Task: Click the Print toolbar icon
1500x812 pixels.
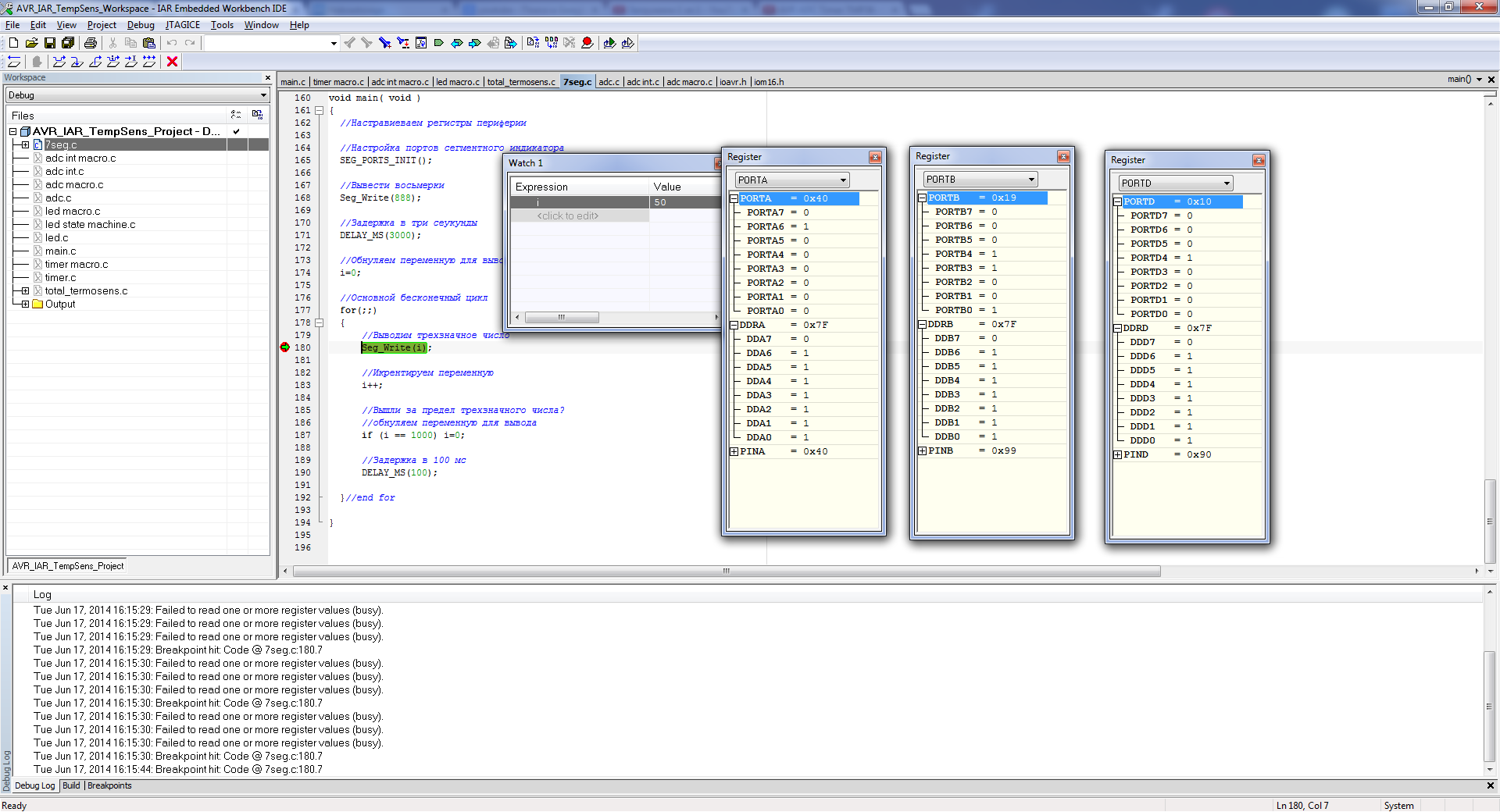Action: (91, 43)
